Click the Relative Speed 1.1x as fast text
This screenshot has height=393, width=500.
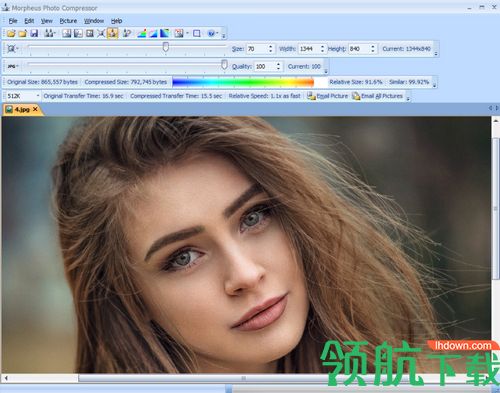click(x=264, y=96)
